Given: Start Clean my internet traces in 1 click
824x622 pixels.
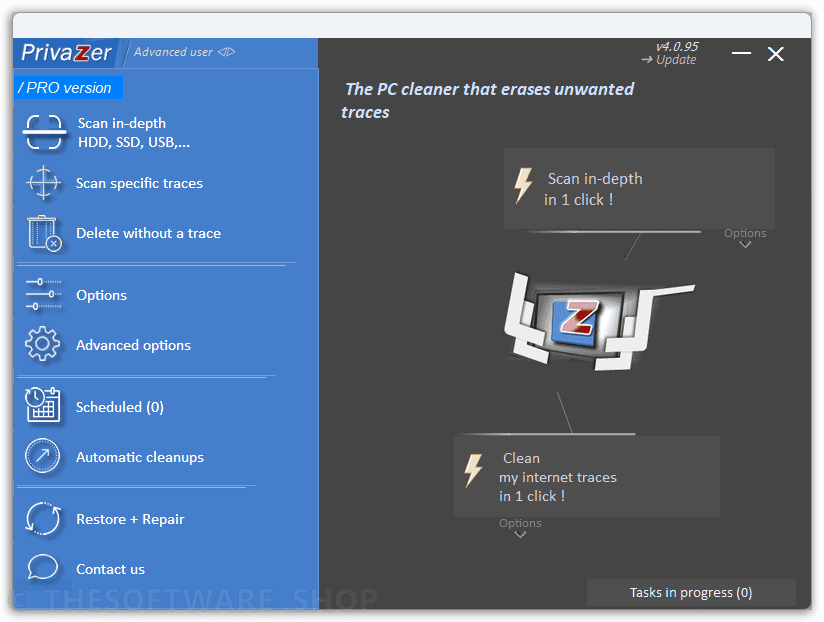Looking at the screenshot, I should click(586, 476).
